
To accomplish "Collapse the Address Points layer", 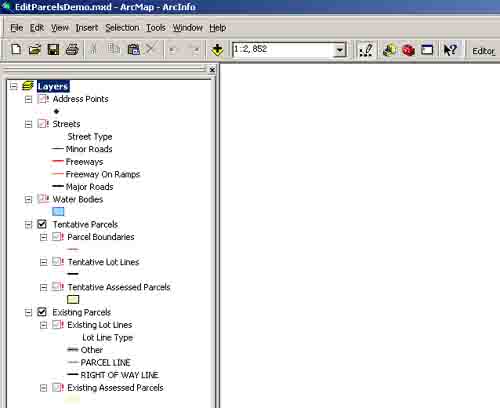I will (x=28, y=99).
